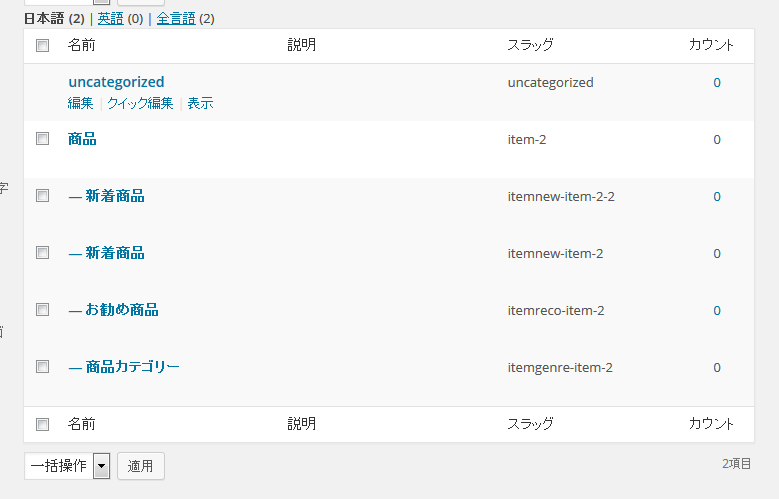Viewport: 779px width, 499px height.
Task: Select checkbox for itemnew-item-2-2 row
Action: pyautogui.click(x=43, y=196)
